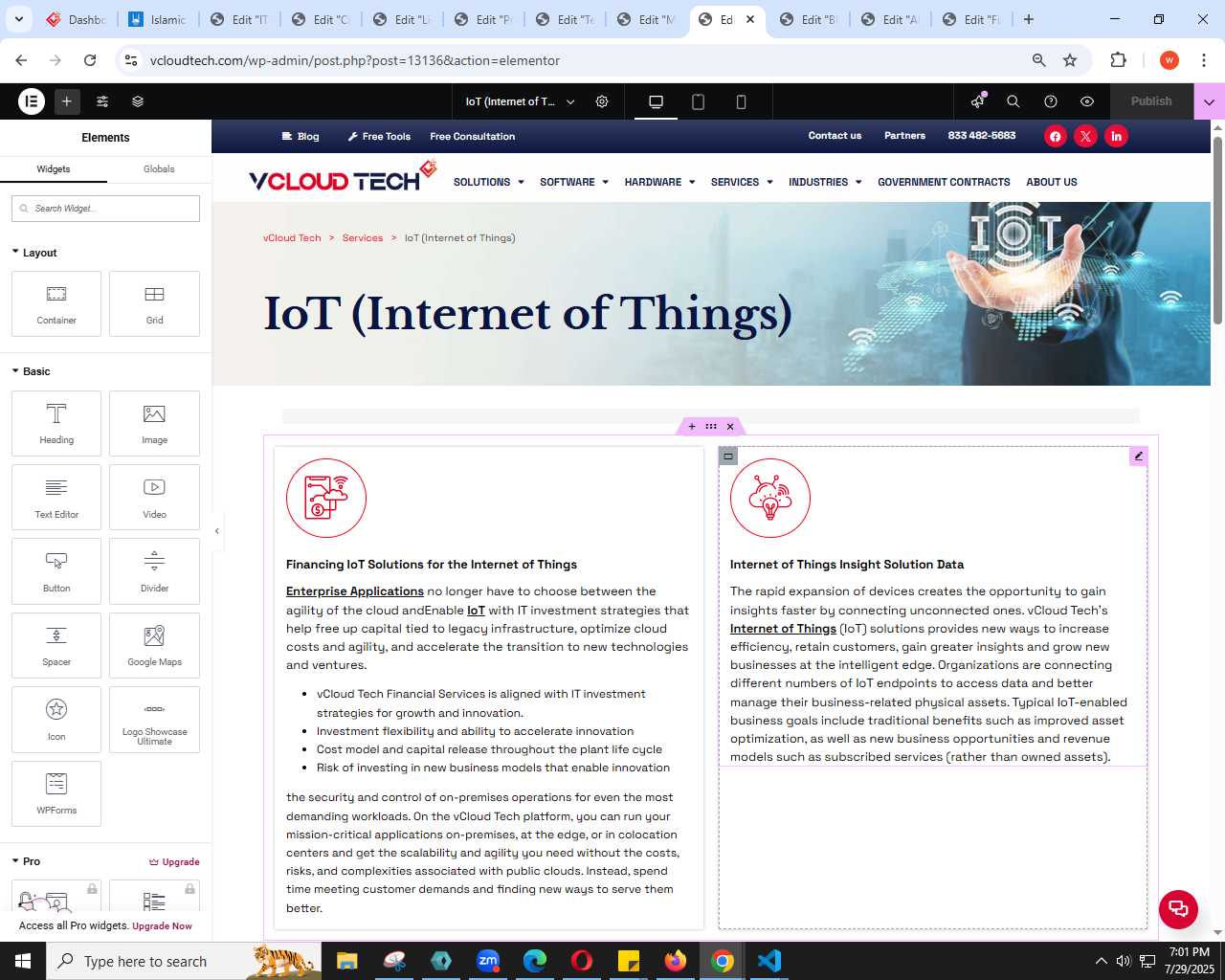Select Logo Showcase Ultimate widget

coord(154,720)
